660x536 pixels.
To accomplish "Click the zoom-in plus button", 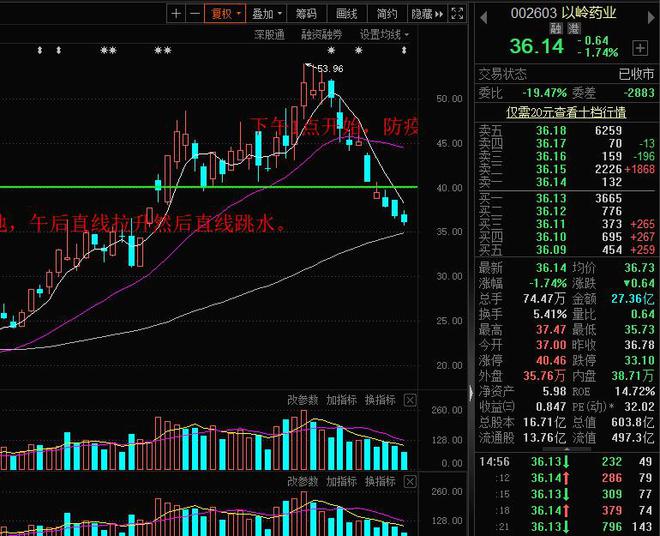I will (176, 14).
